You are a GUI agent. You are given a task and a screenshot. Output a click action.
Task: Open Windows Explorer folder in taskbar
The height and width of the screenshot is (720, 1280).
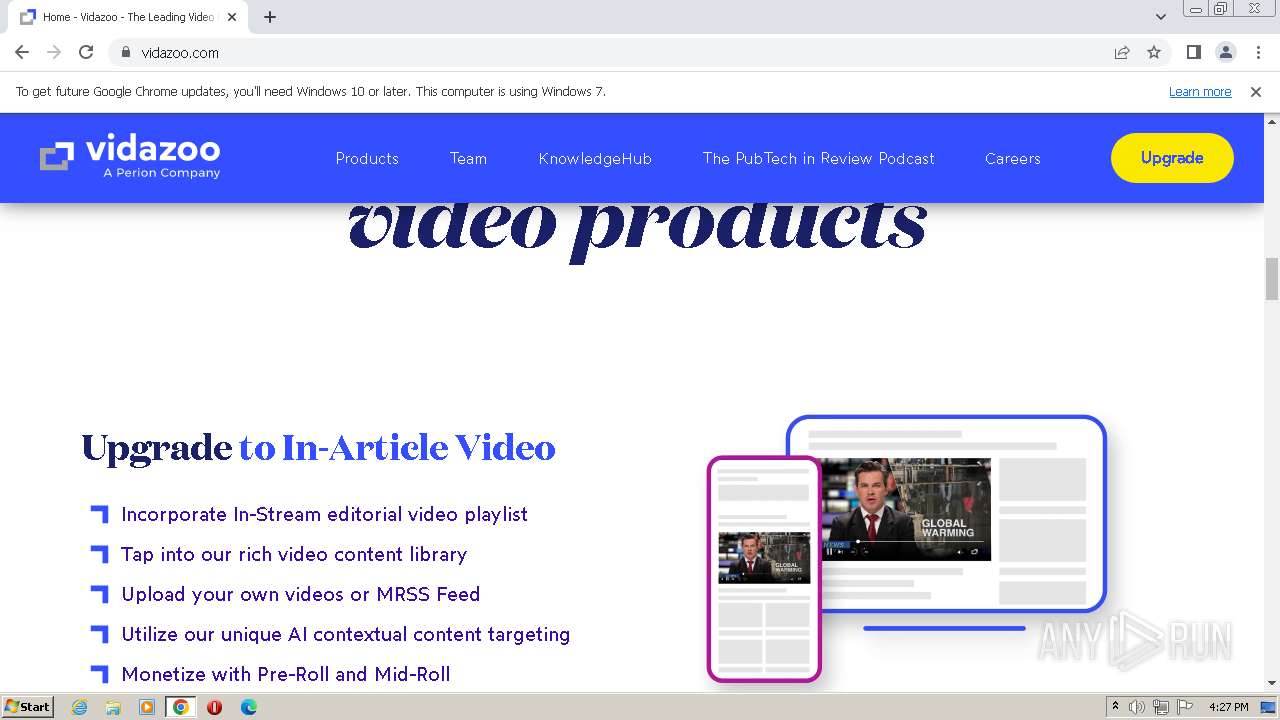pos(113,707)
